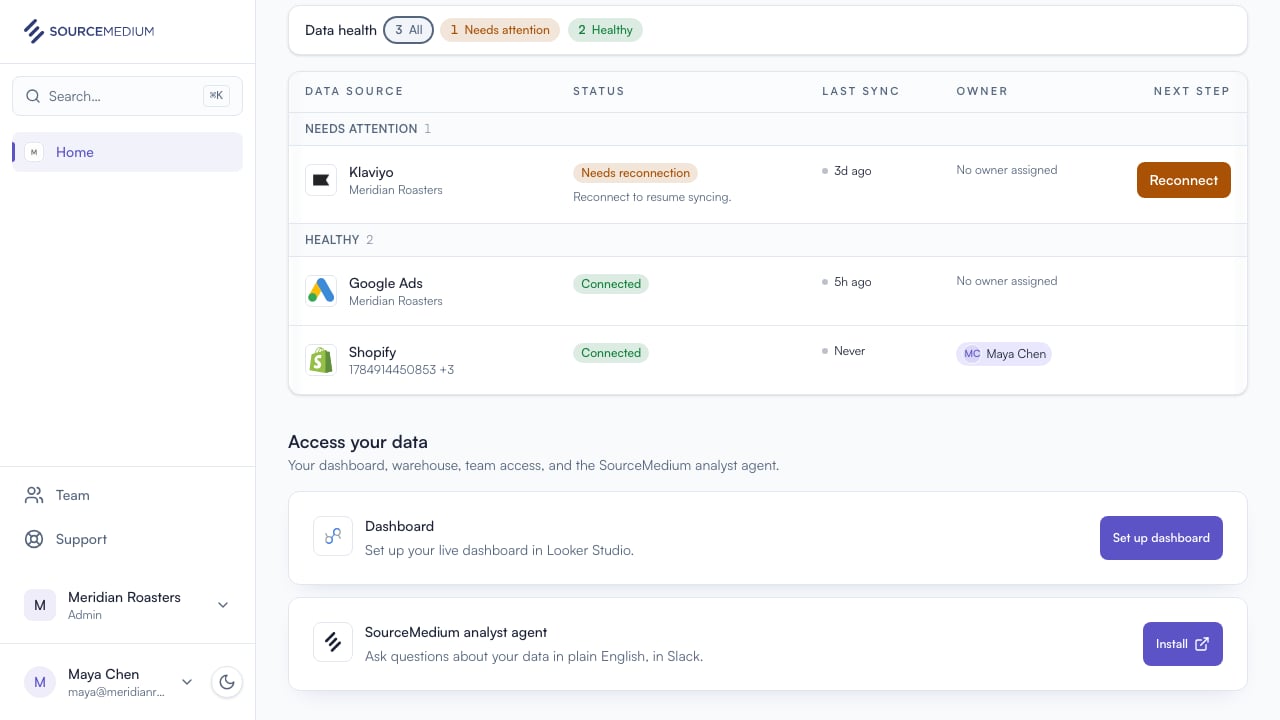The image size is (1280, 720).
Task: Click the Access your data heading
Action: tap(358, 442)
